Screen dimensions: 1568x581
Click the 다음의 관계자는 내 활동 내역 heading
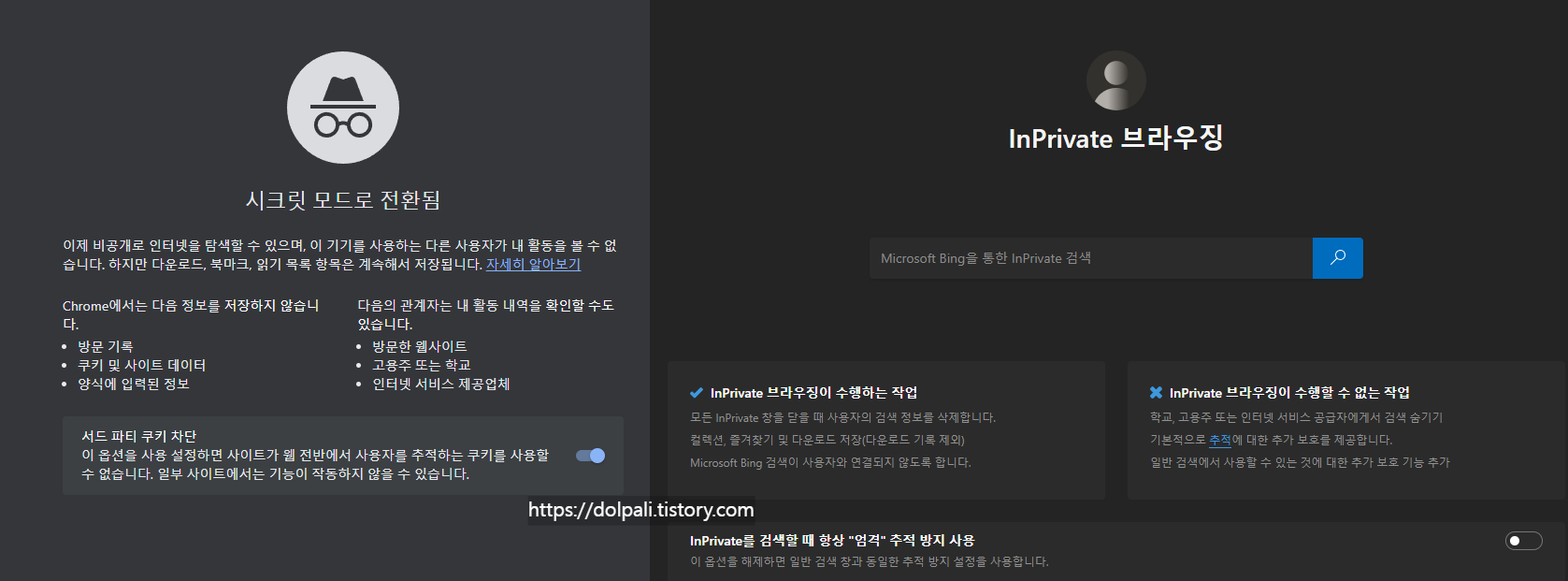pos(486,315)
